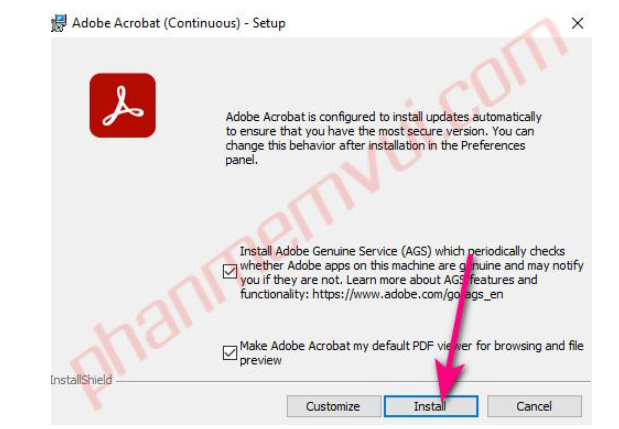Viewport: 619px width, 429px height.
Task: Open the Customize installation options
Action: tap(334, 406)
